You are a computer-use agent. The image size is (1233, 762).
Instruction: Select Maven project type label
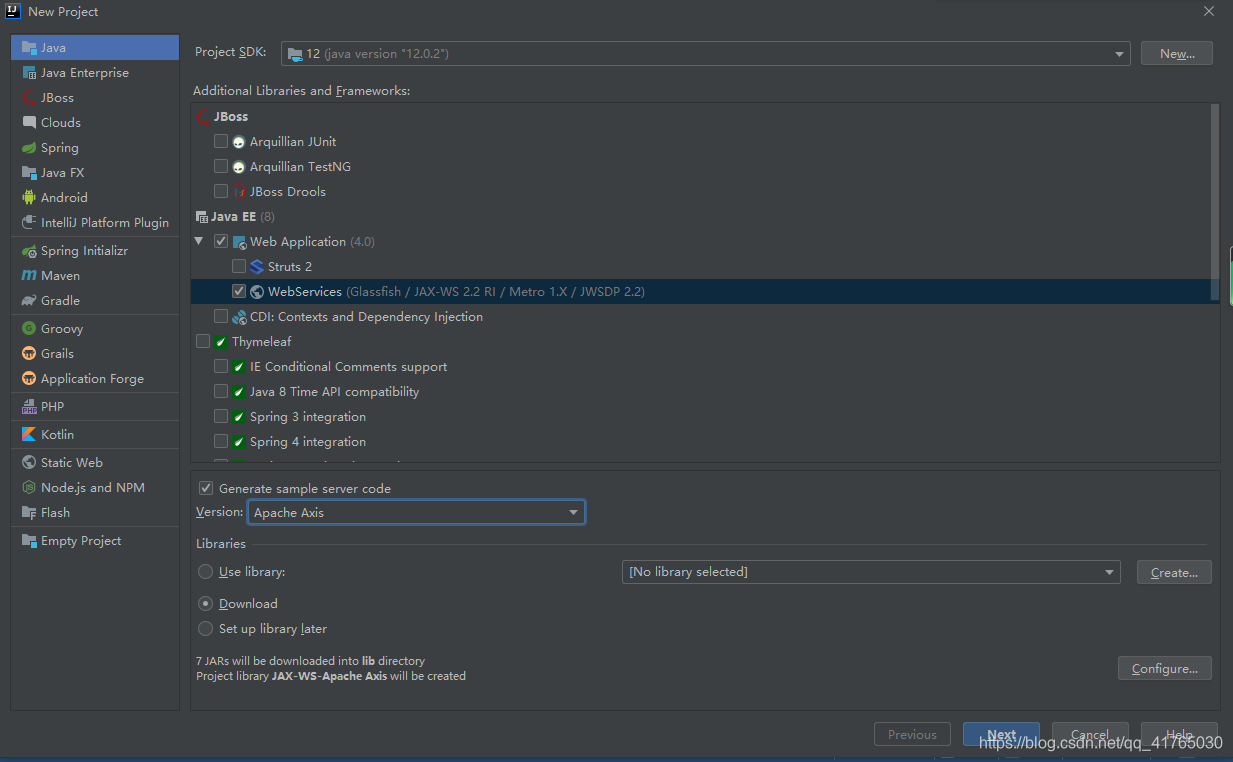(60, 275)
